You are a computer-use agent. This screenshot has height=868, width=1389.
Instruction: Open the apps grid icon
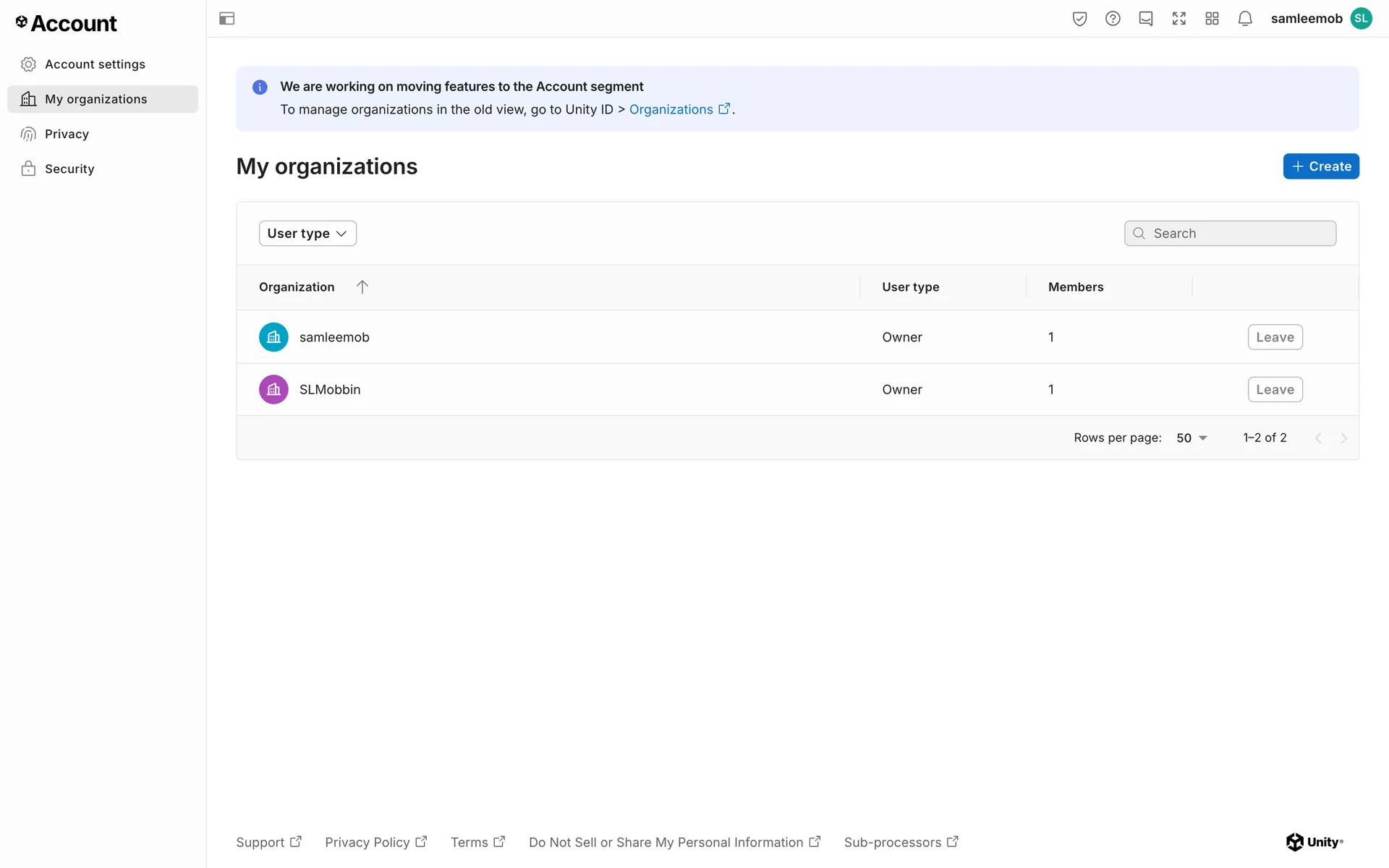pyautogui.click(x=1212, y=19)
